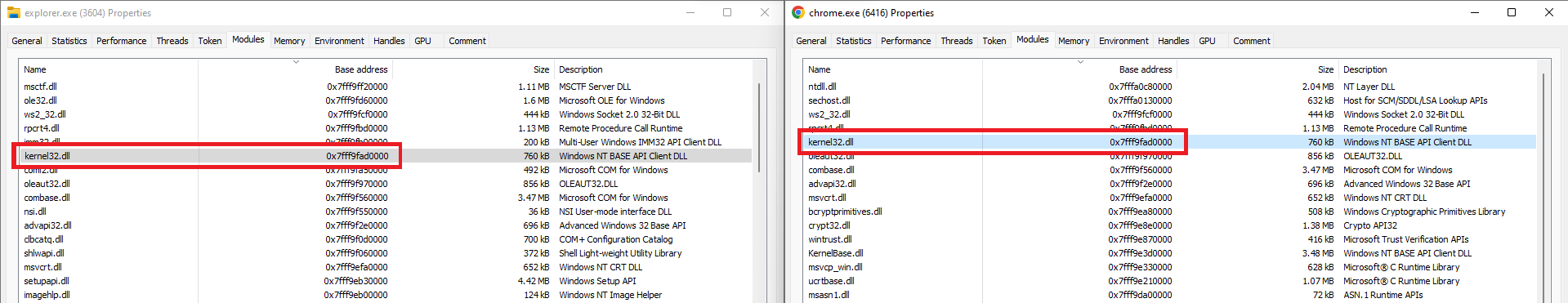Switch to Threads tab in explorer.exe window

(172, 41)
